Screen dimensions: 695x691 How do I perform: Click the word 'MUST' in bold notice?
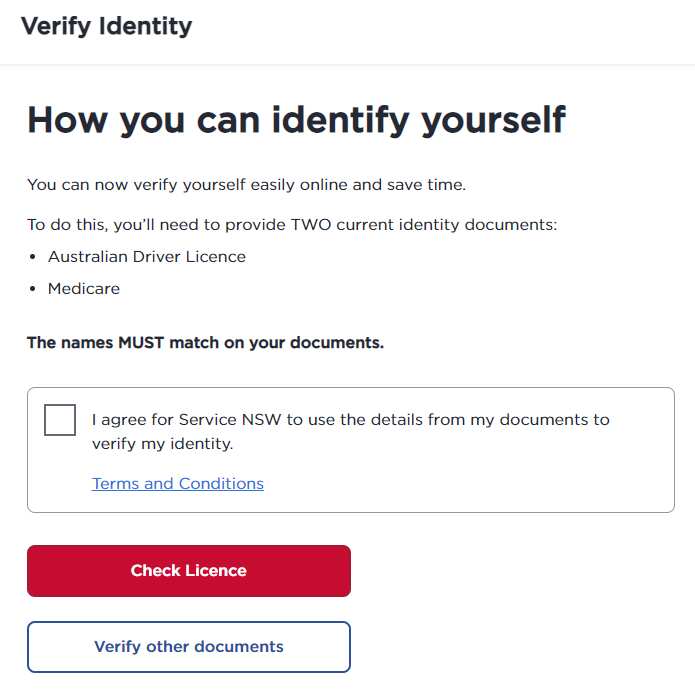tap(141, 343)
